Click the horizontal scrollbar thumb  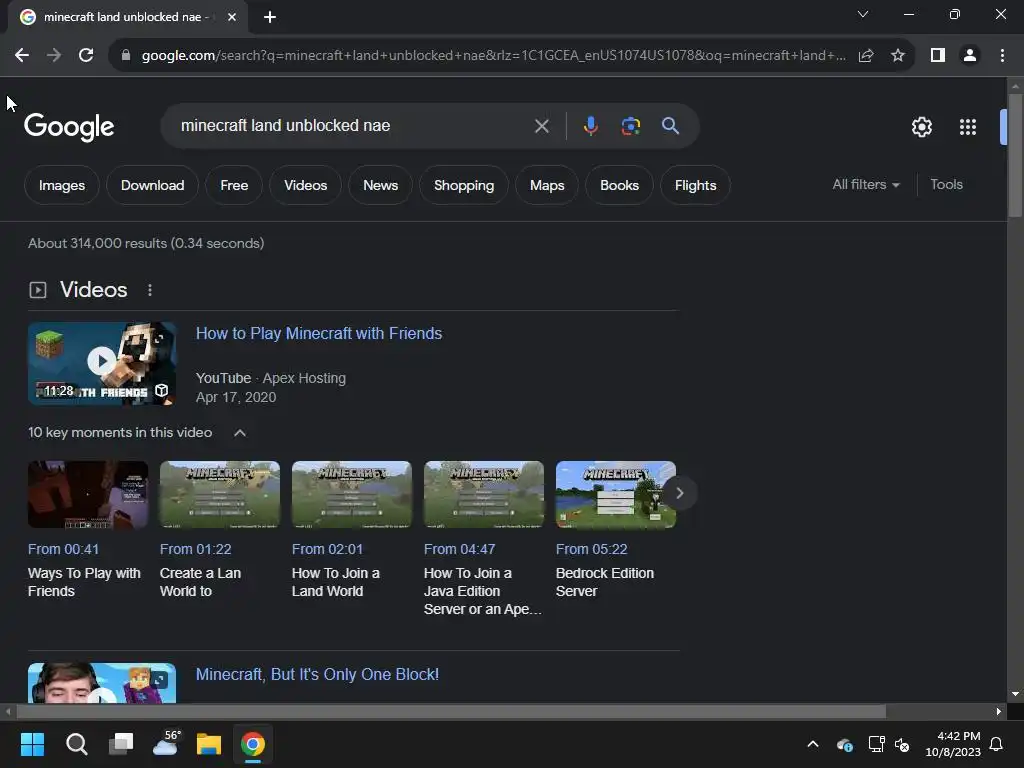point(451,711)
